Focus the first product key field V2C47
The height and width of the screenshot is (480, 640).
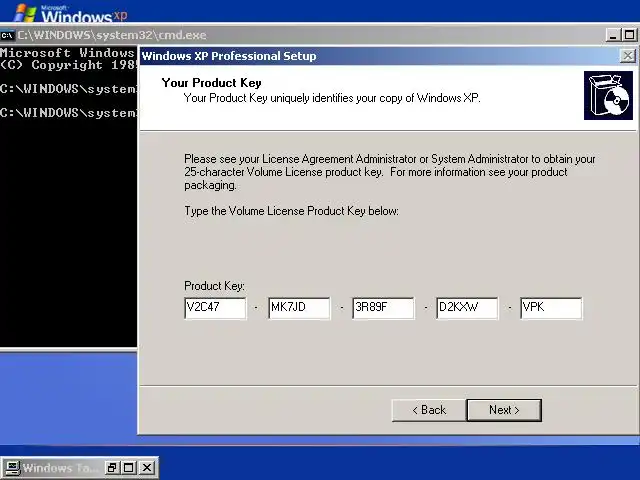[215, 308]
